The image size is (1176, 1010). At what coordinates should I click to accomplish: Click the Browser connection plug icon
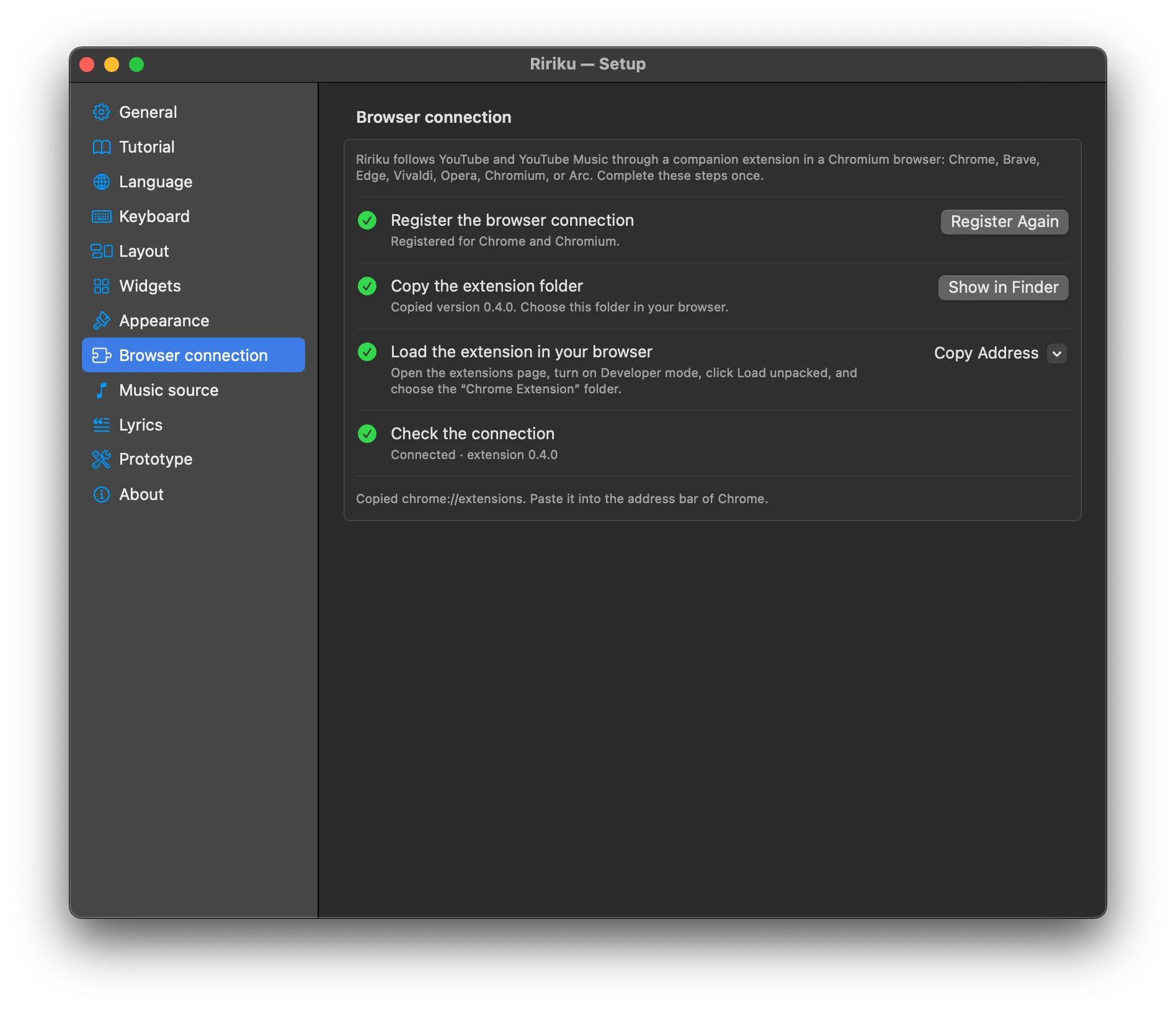[x=101, y=355]
